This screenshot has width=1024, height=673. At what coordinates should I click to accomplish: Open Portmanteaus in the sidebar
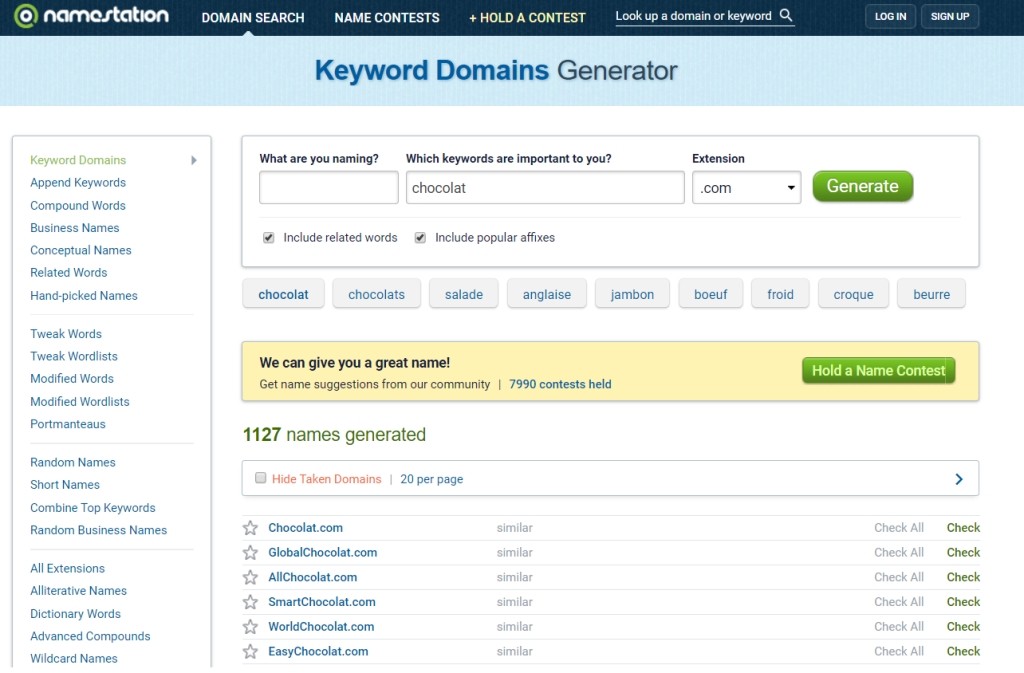pos(68,424)
